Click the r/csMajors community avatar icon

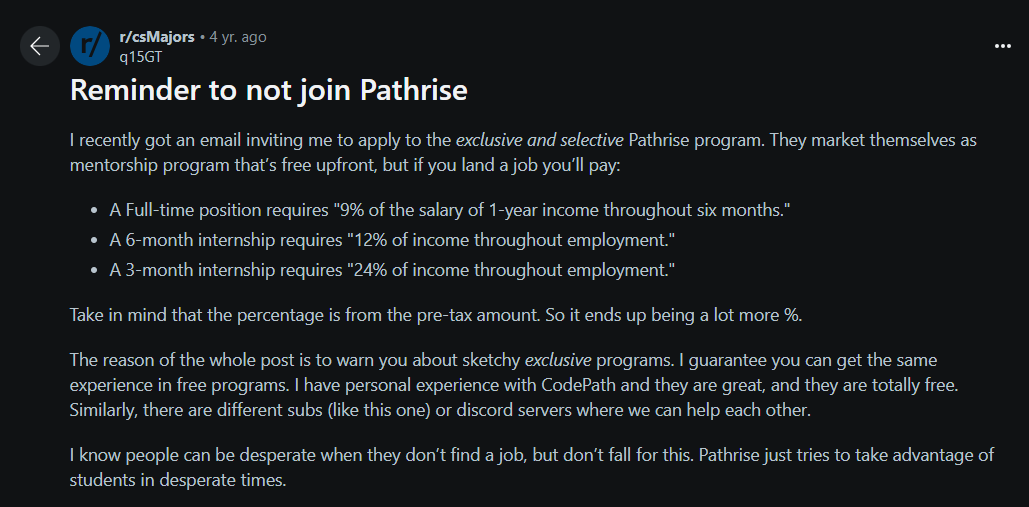point(89,47)
